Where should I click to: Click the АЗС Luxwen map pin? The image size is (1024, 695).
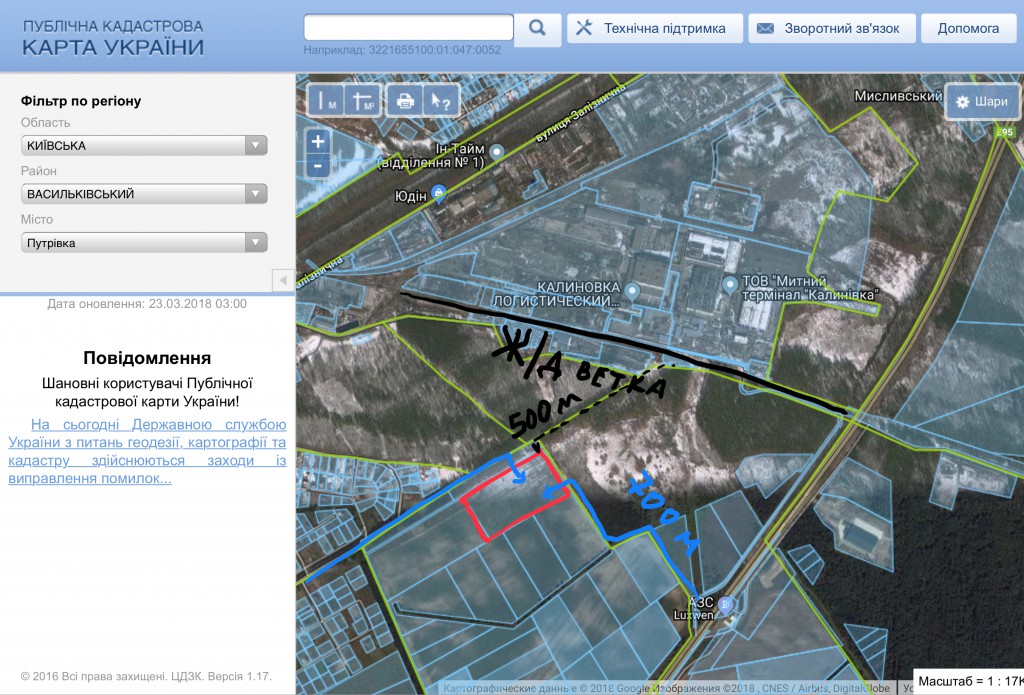click(726, 605)
